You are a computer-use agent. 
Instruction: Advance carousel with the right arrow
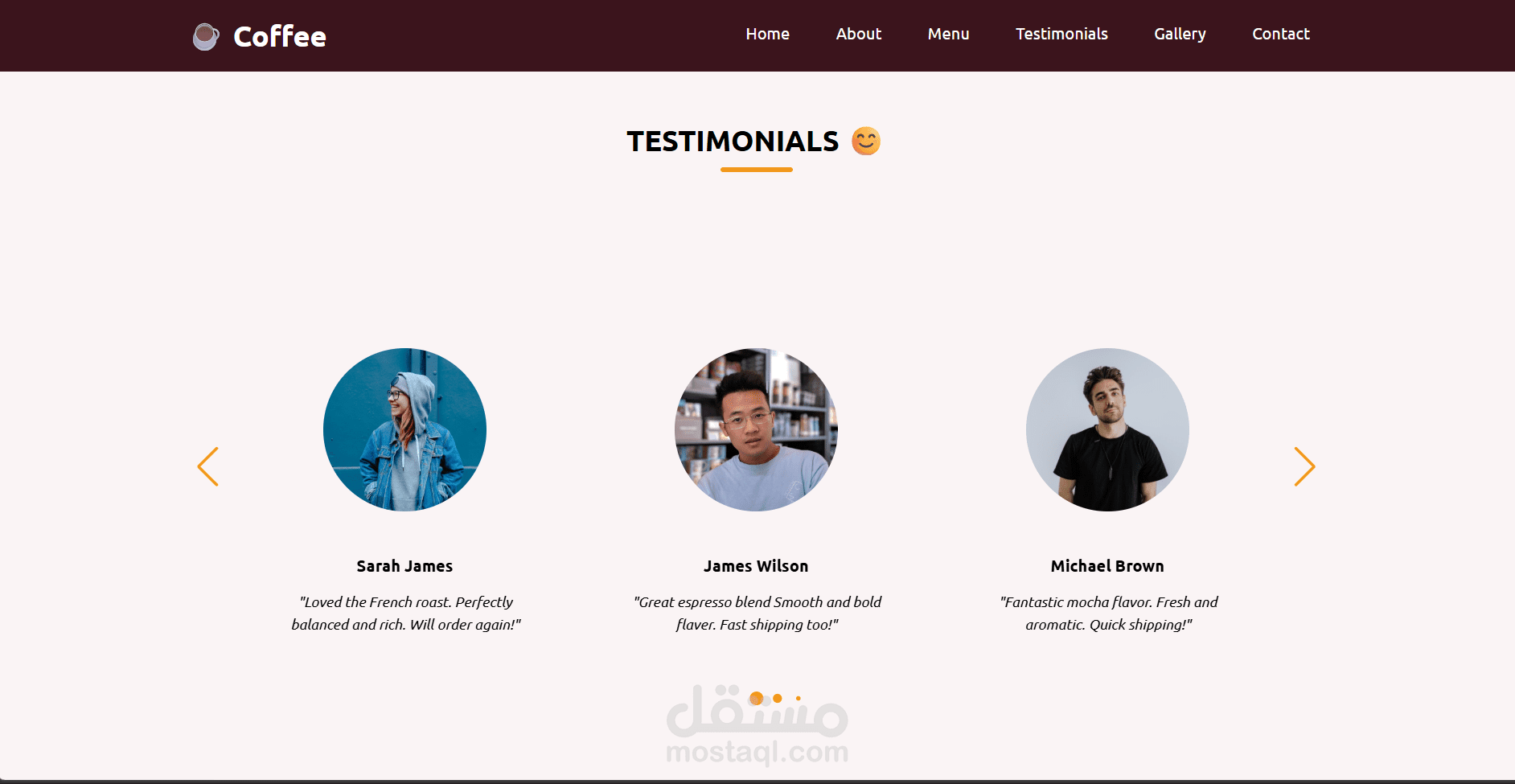[x=1304, y=466]
